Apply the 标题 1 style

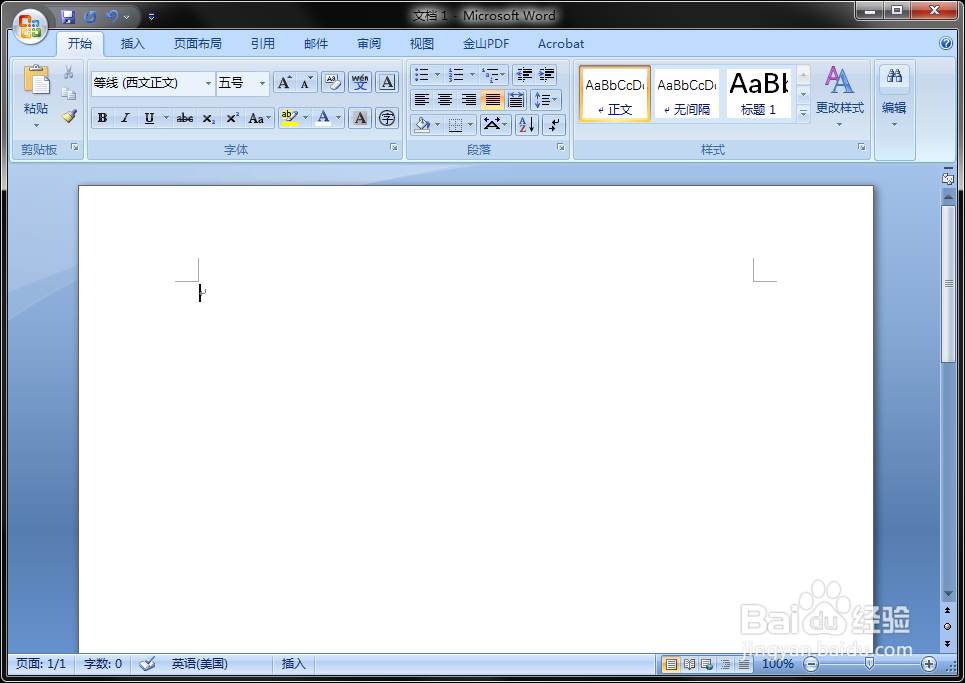758,94
